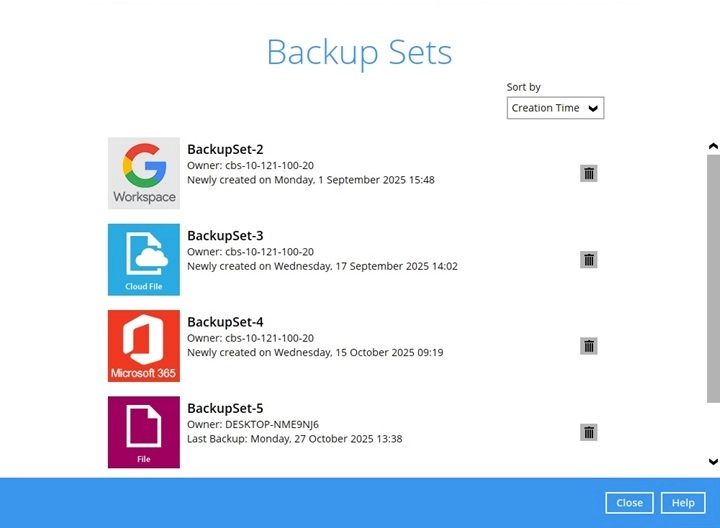Click the scrollbar's down arrow

713,461
